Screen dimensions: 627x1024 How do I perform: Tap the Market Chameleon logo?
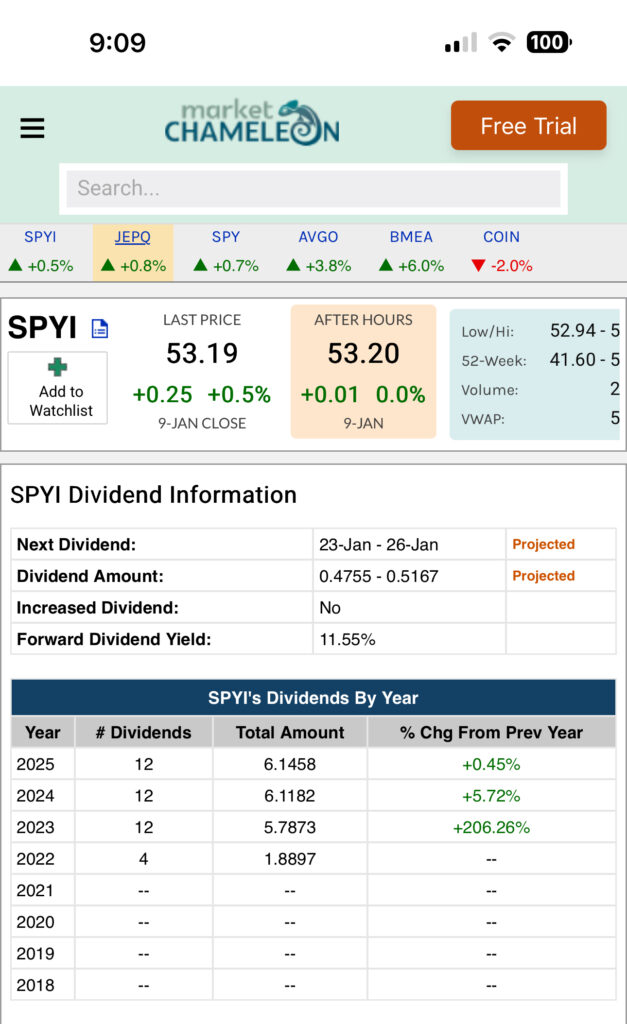point(252,124)
